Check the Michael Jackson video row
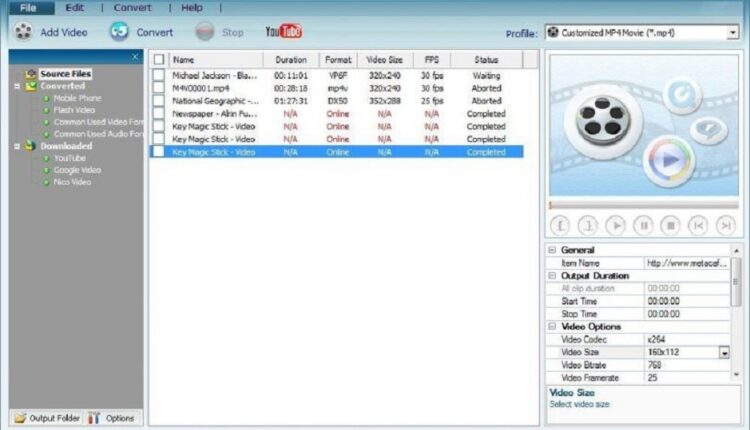 click(159, 75)
